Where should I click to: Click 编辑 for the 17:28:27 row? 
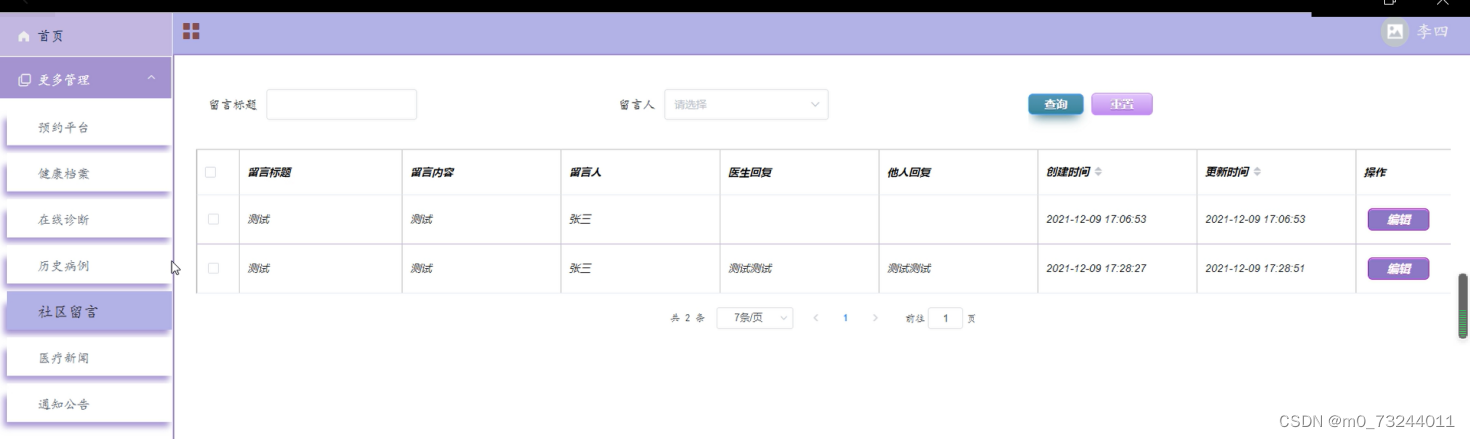(x=1398, y=268)
